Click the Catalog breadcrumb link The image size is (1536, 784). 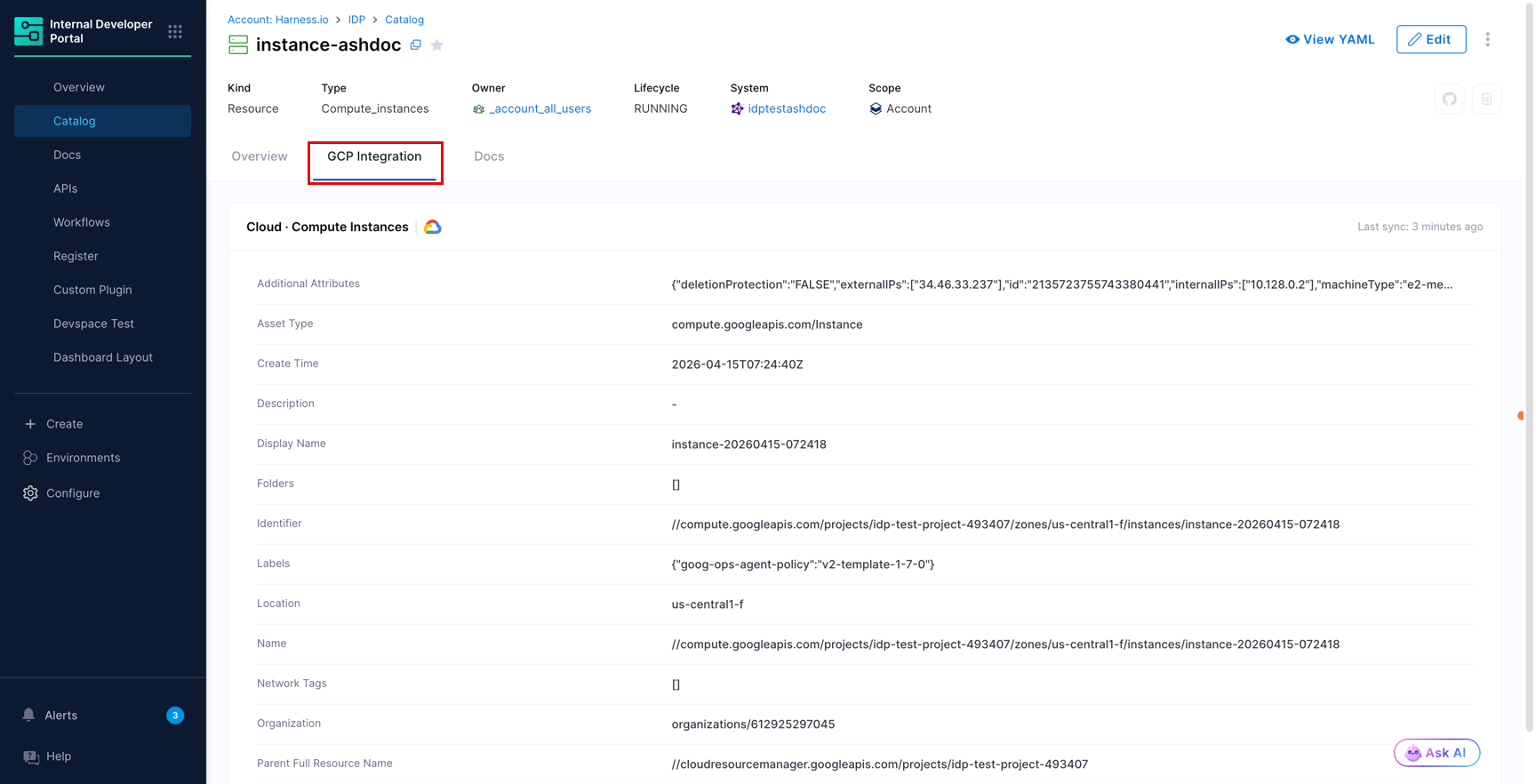[x=404, y=20]
